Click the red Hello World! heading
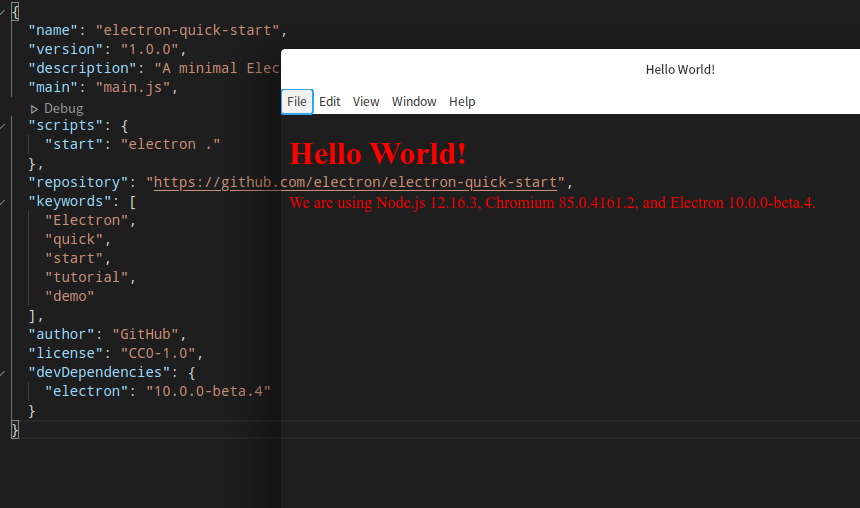The image size is (860, 508). (378, 154)
